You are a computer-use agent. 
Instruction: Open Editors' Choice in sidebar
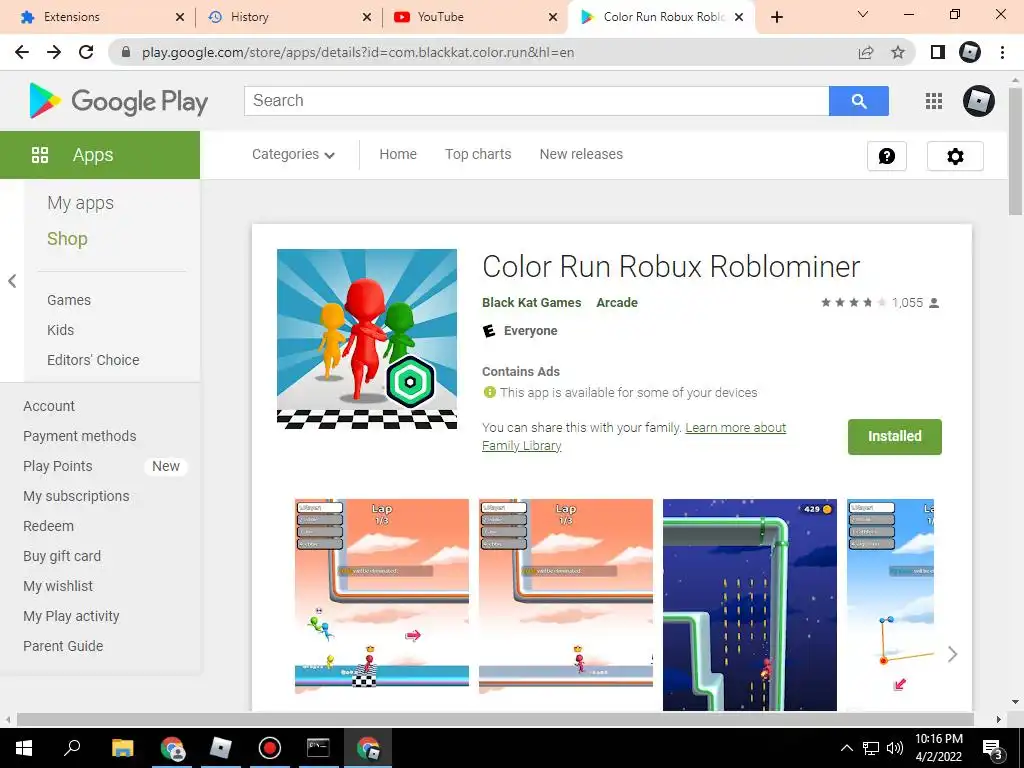click(93, 360)
